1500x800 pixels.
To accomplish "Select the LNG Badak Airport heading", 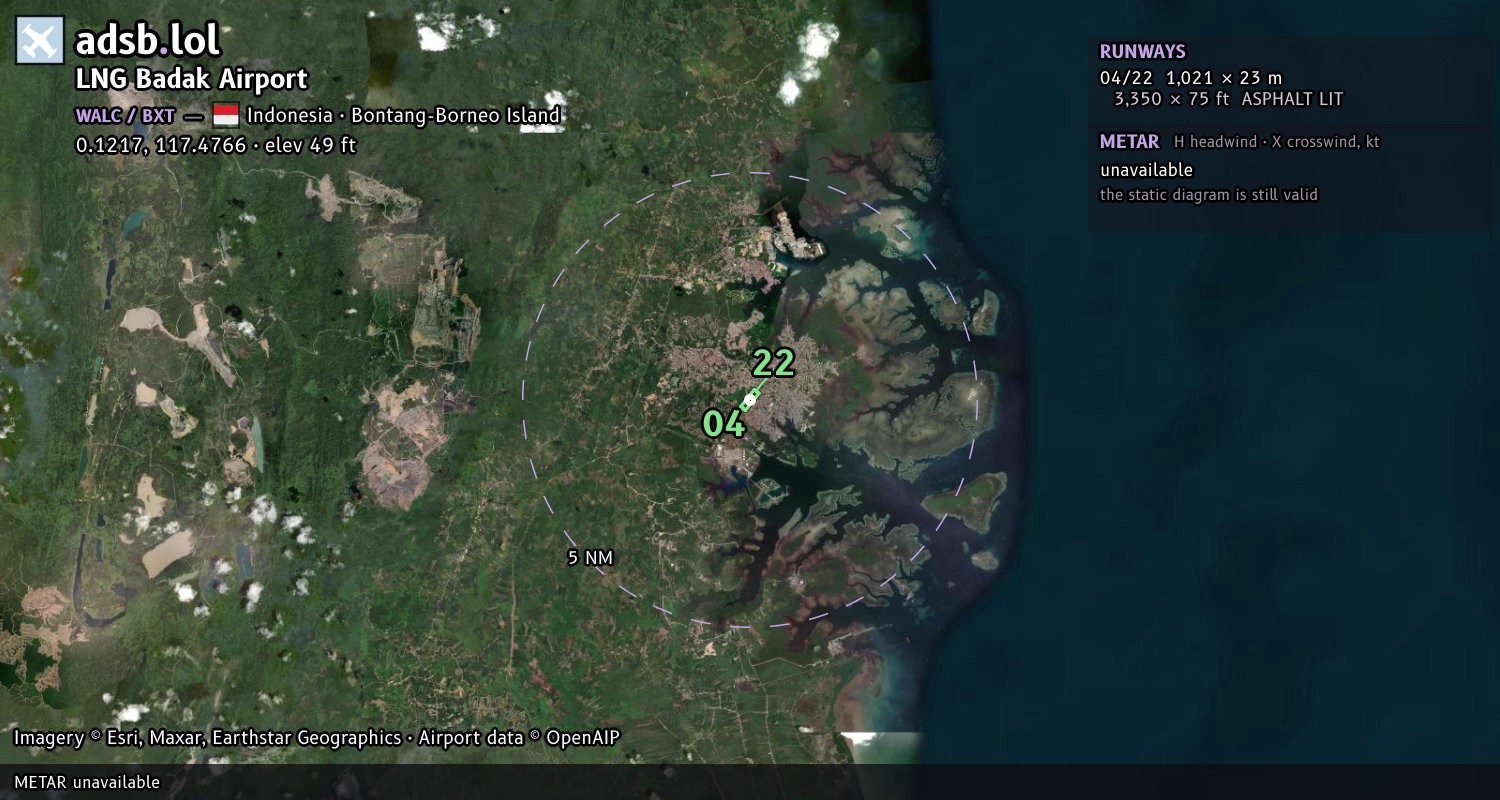I will coord(192,79).
